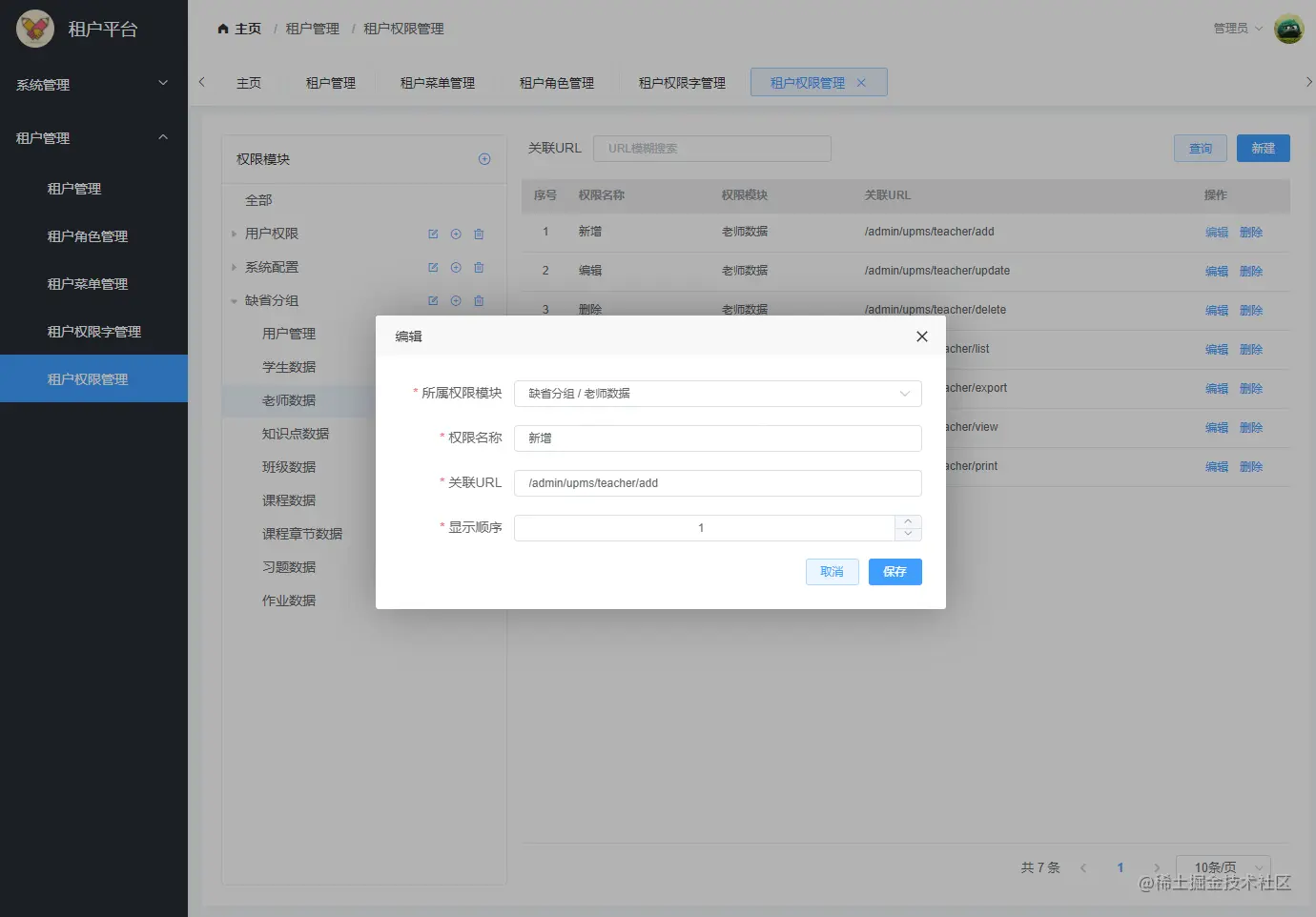Focus the URL模糊搜索 search box
Screen dimensions: 1316x917
tap(712, 149)
